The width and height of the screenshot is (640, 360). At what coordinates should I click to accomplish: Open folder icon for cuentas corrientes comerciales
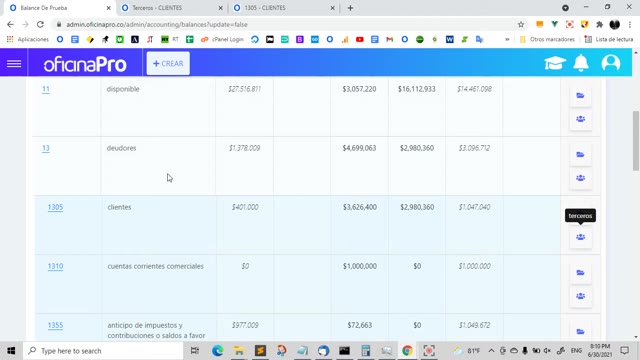[x=580, y=273]
